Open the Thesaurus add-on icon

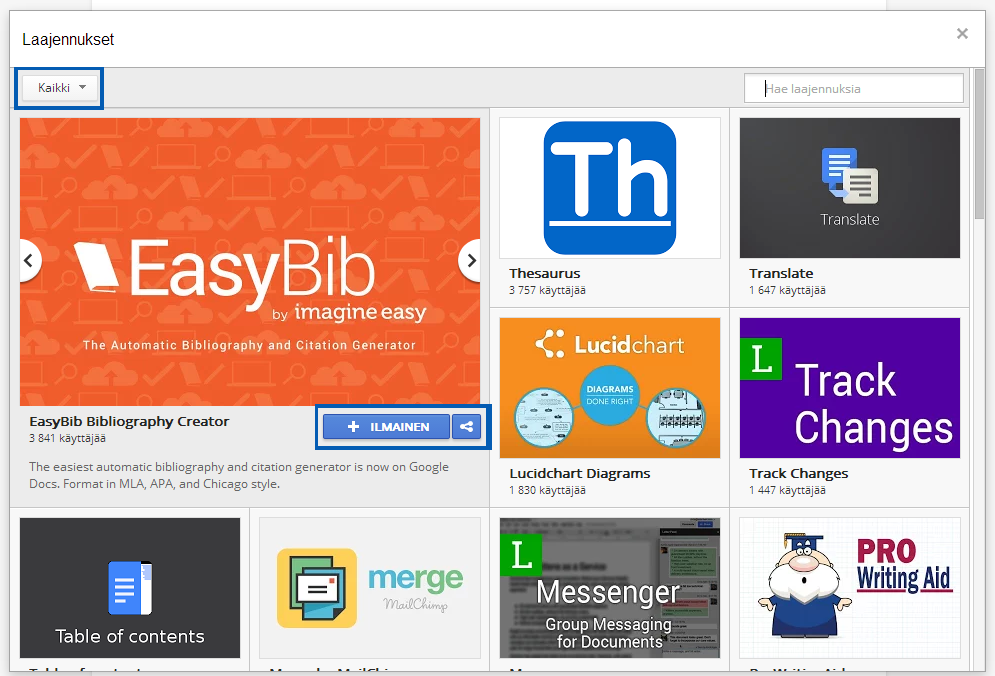click(609, 188)
